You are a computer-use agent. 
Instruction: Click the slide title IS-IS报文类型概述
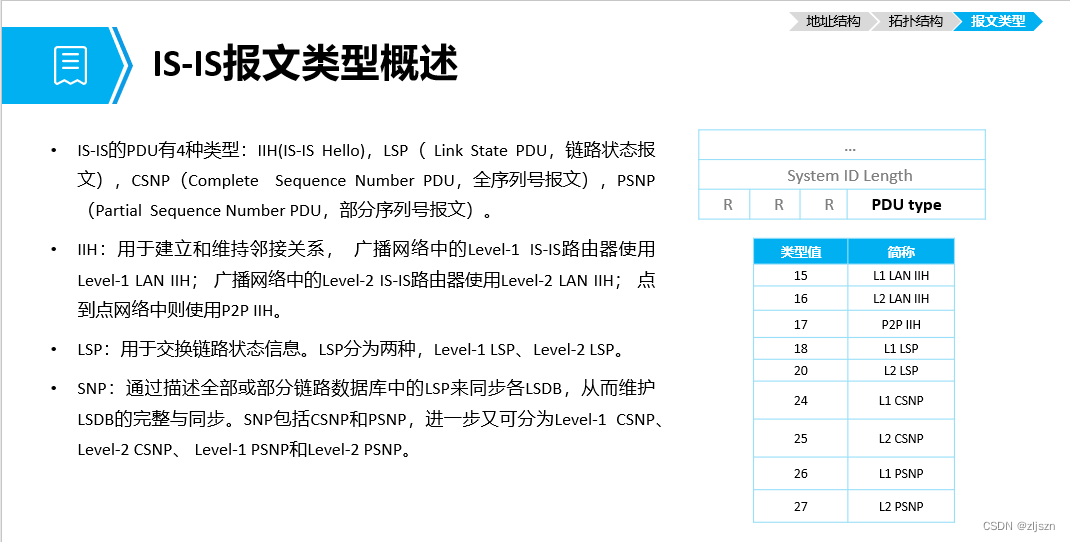[x=304, y=65]
